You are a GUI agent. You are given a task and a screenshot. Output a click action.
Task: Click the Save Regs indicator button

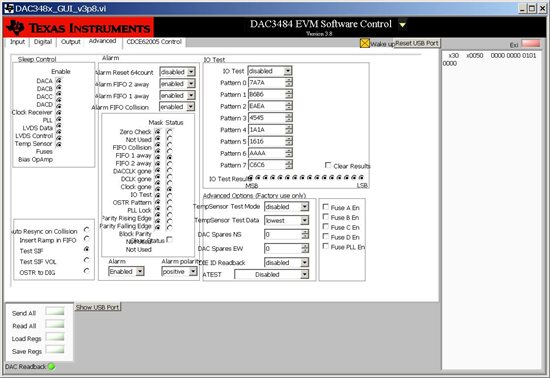(55, 350)
